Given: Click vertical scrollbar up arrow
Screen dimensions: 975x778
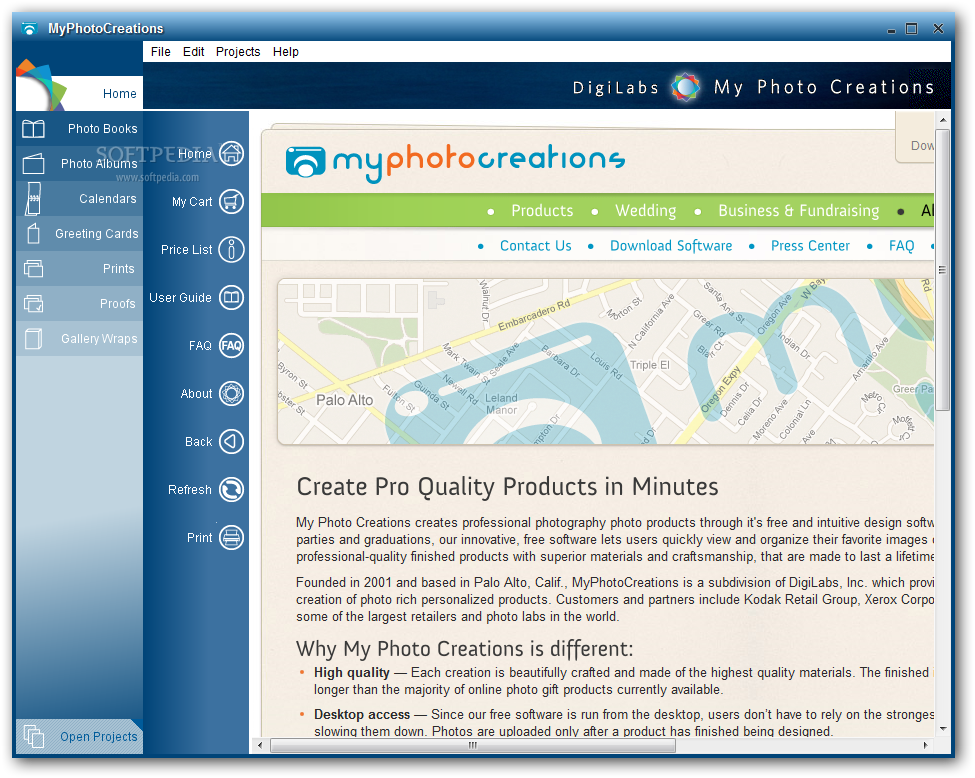Looking at the screenshot, I should click(943, 119).
